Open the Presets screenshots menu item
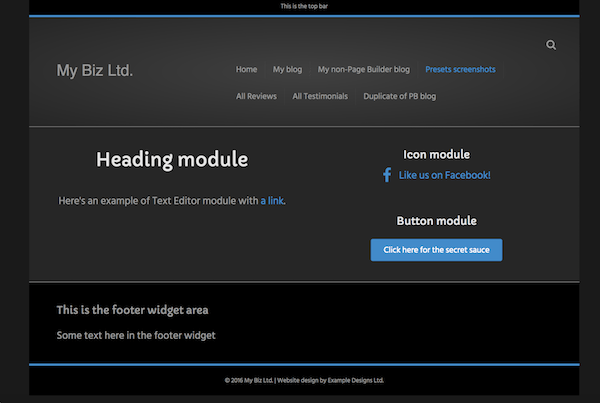 coord(460,70)
